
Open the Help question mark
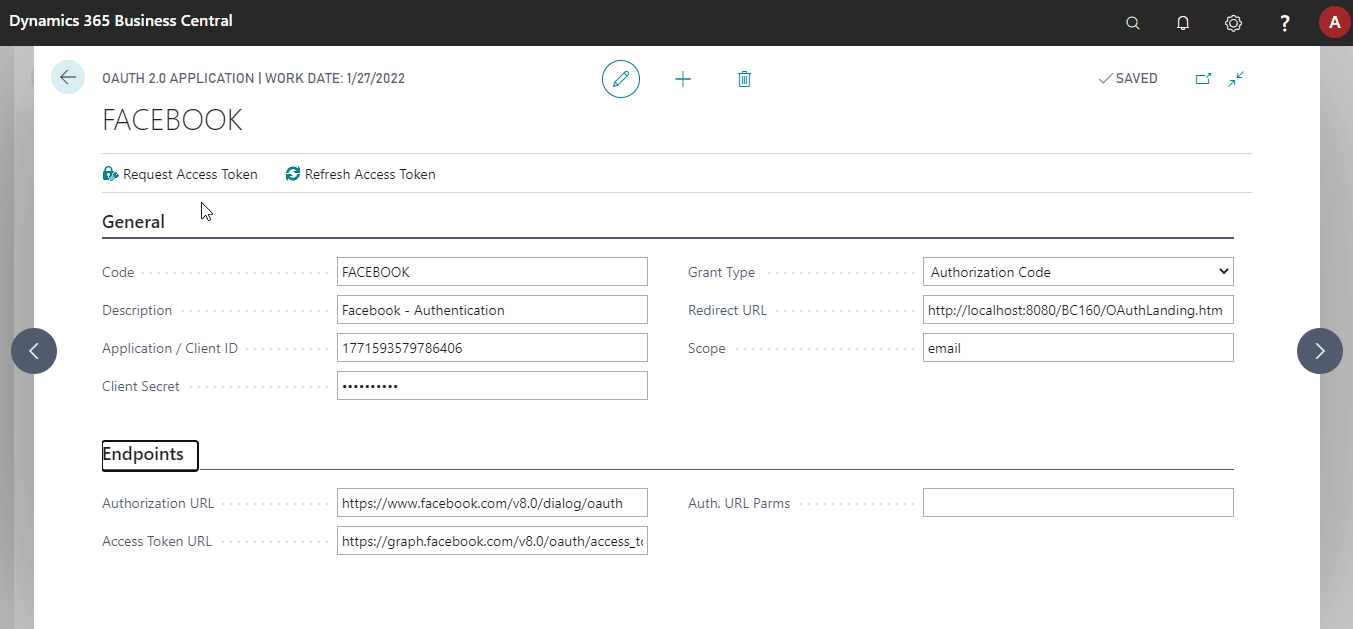pos(1285,22)
